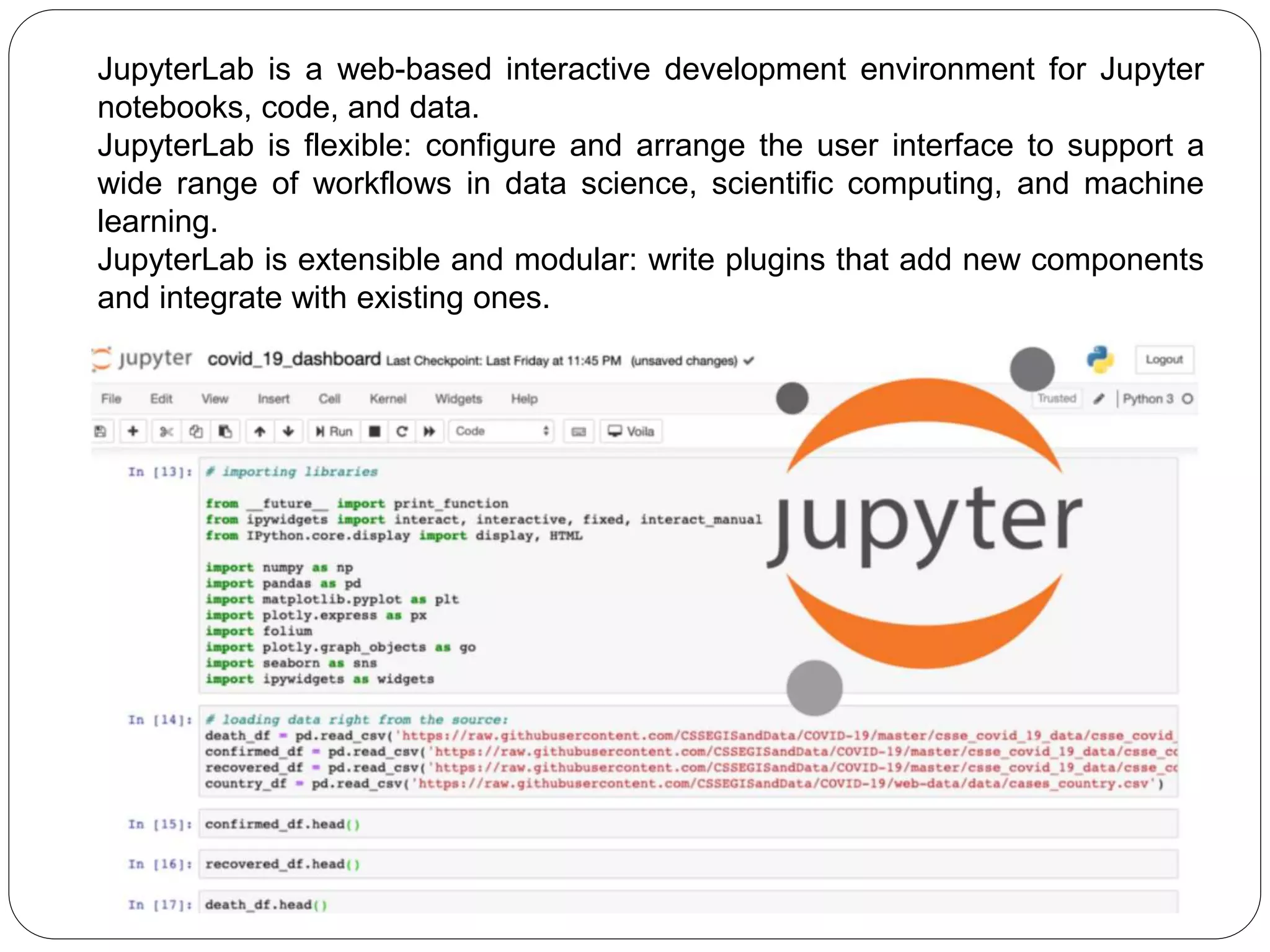Select the recovered_df.head() cell
1270x952 pixels.
(688, 864)
